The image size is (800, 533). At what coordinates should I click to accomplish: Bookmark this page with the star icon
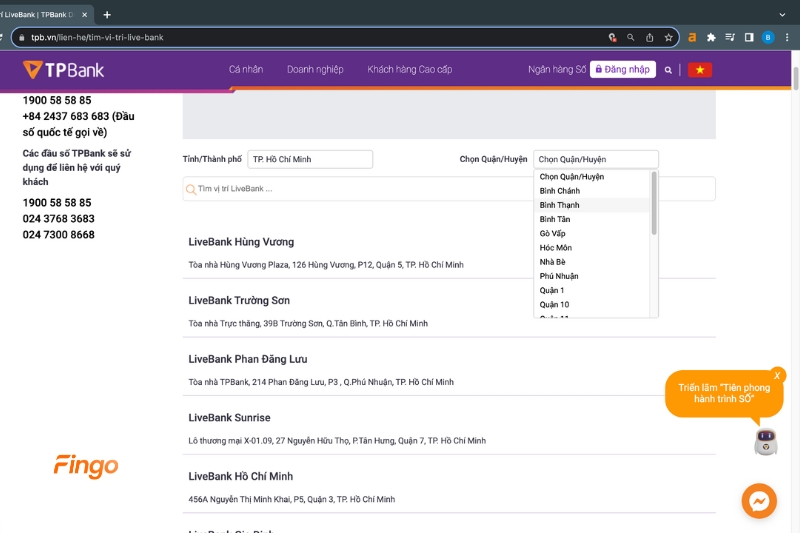(668, 37)
